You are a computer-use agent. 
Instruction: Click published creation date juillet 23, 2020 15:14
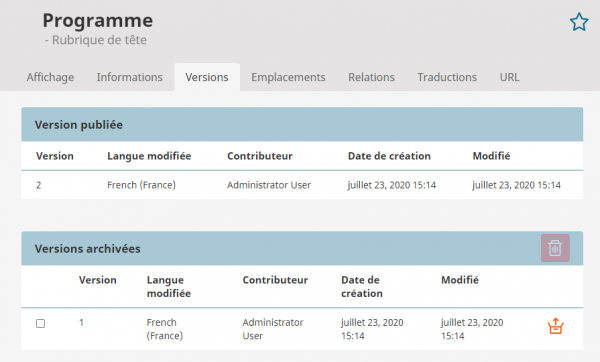(392, 185)
